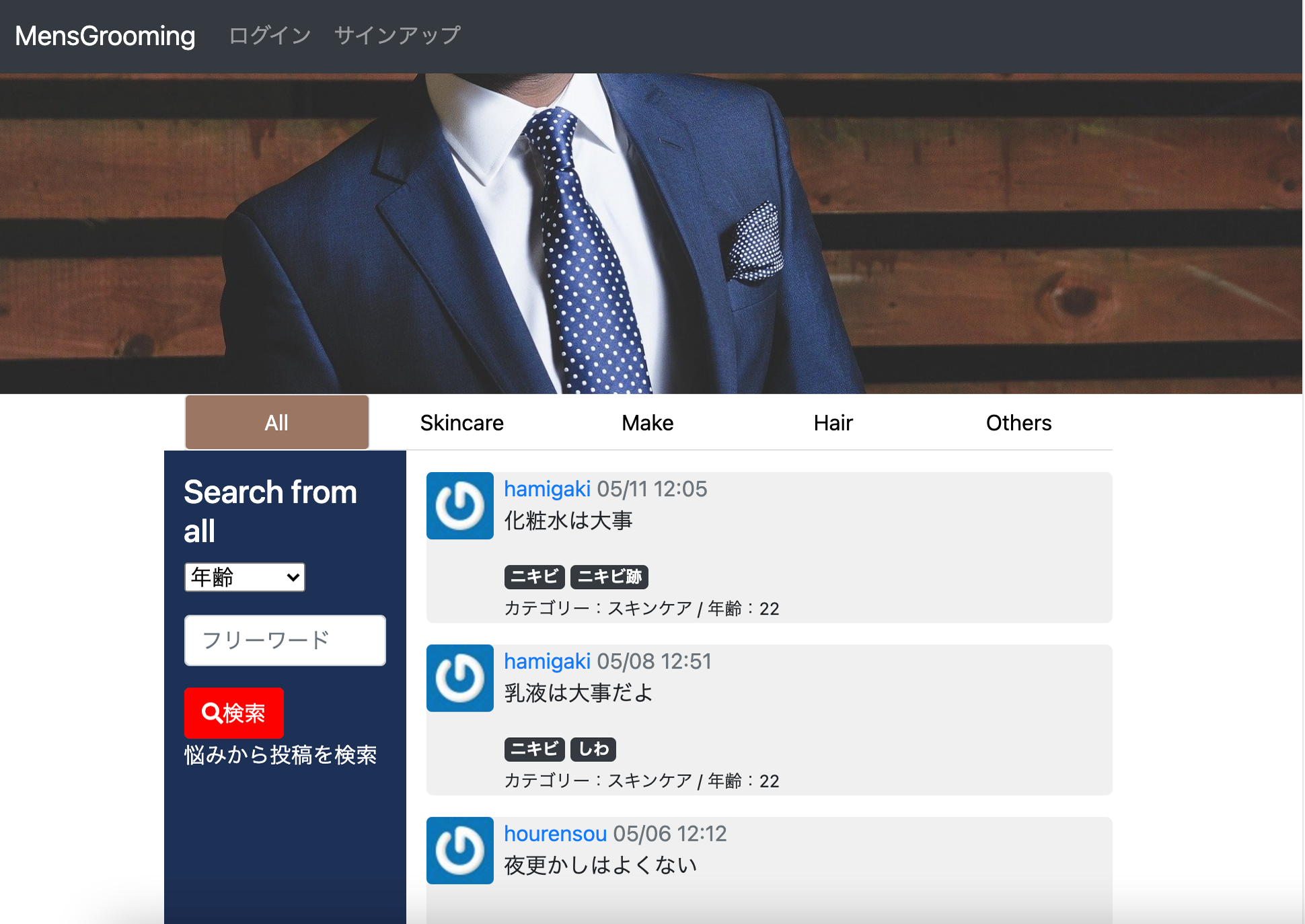The height and width of the screenshot is (924, 1305).
Task: Click ニキビ tag on first post
Action: [534, 576]
